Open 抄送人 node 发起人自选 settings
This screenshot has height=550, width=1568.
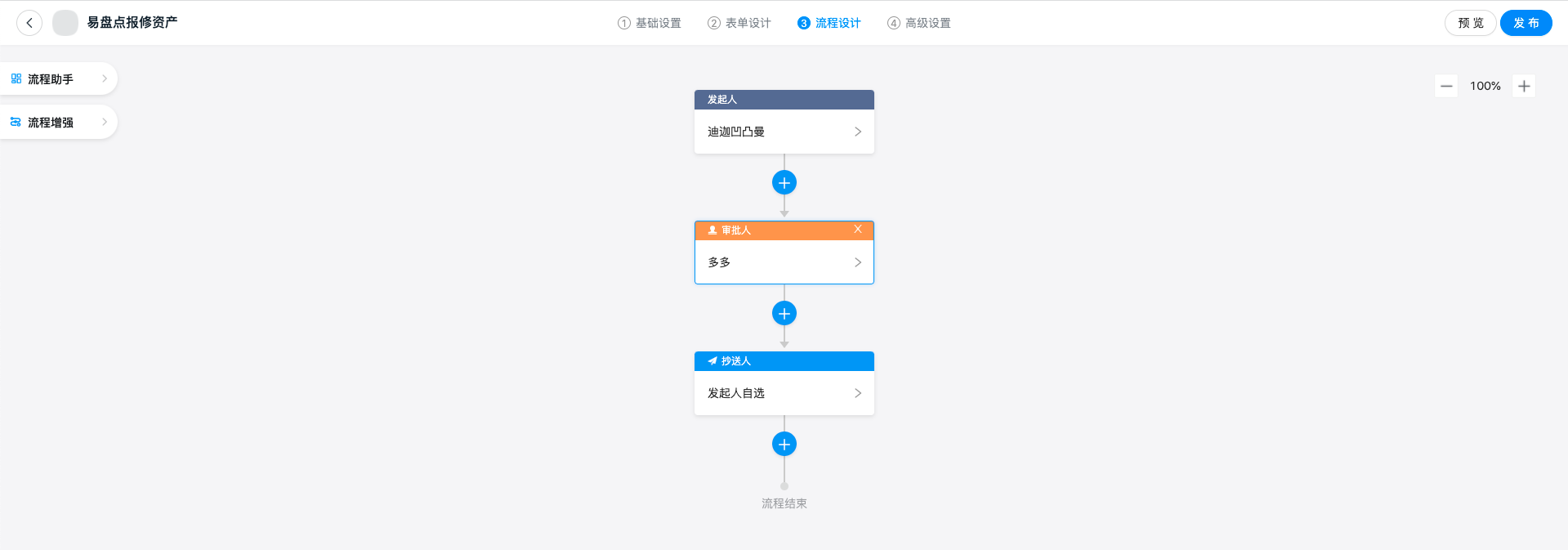click(x=784, y=393)
